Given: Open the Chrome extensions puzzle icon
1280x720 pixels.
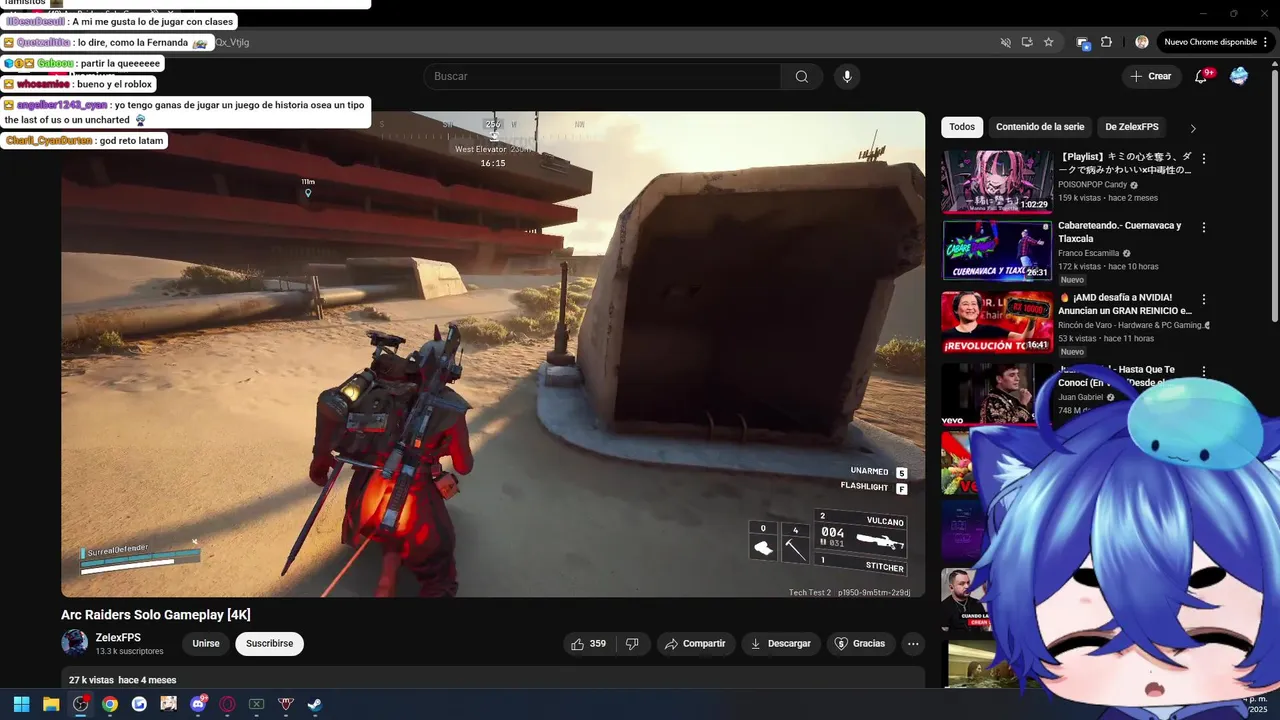Looking at the screenshot, I should pos(1106,42).
